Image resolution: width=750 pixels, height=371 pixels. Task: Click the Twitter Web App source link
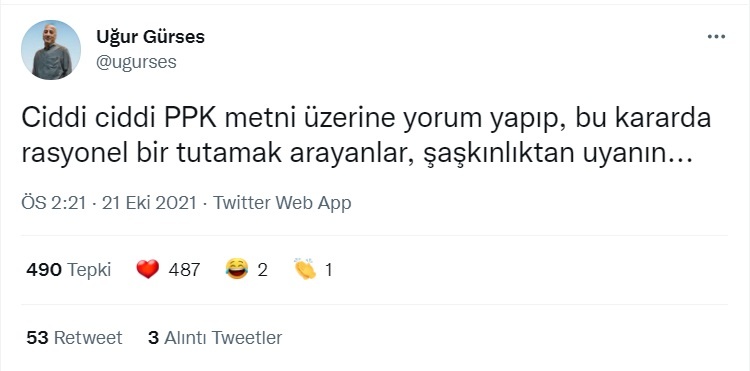point(282,203)
